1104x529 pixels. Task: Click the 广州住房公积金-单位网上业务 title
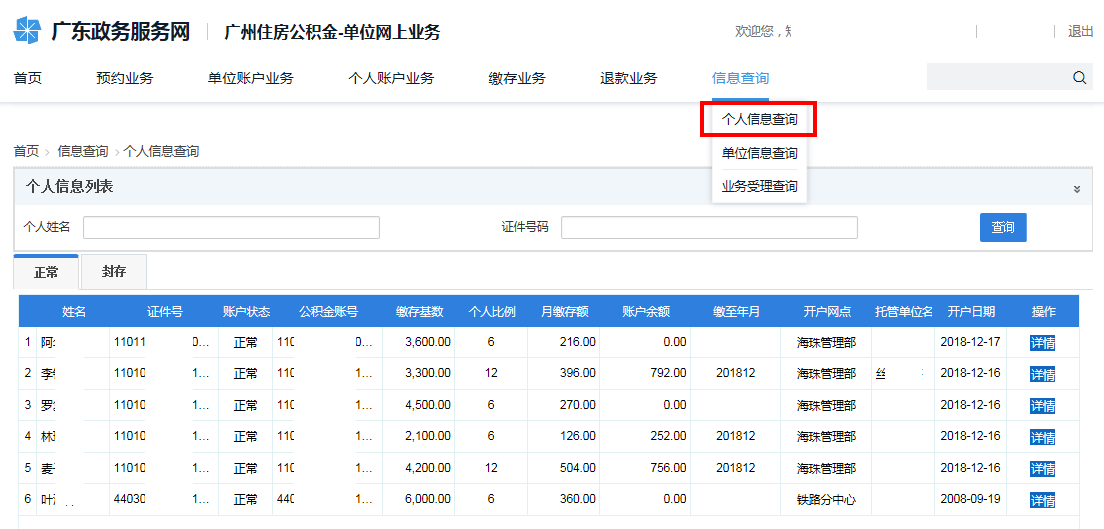332,32
